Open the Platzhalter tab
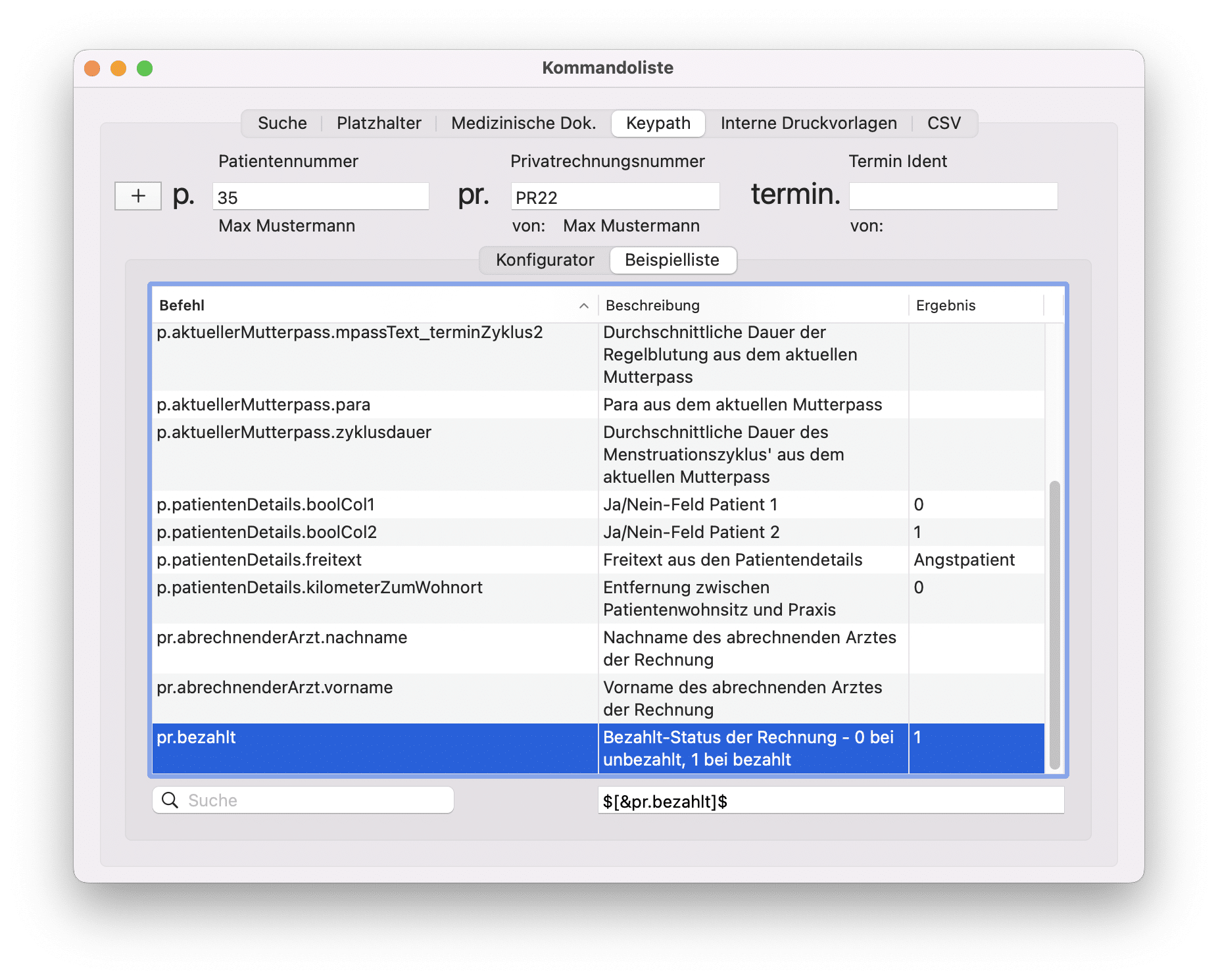1218x980 pixels. click(379, 123)
